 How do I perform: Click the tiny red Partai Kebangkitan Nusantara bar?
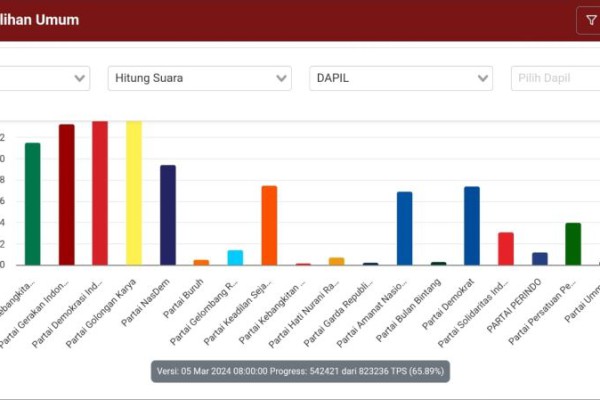pyautogui.click(x=303, y=264)
